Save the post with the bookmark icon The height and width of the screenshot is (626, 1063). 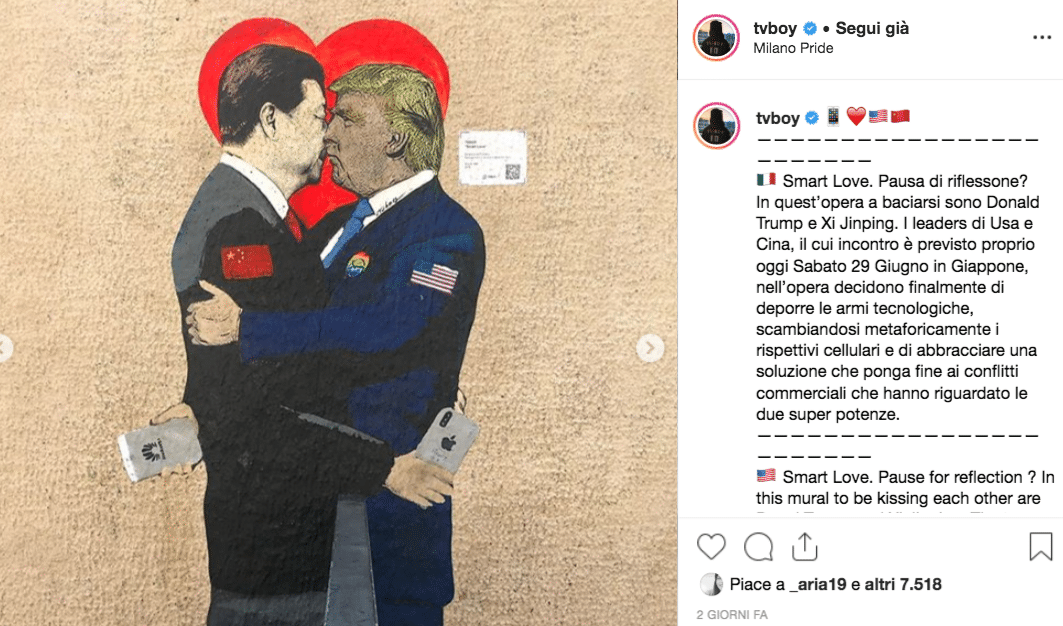coord(1041,547)
